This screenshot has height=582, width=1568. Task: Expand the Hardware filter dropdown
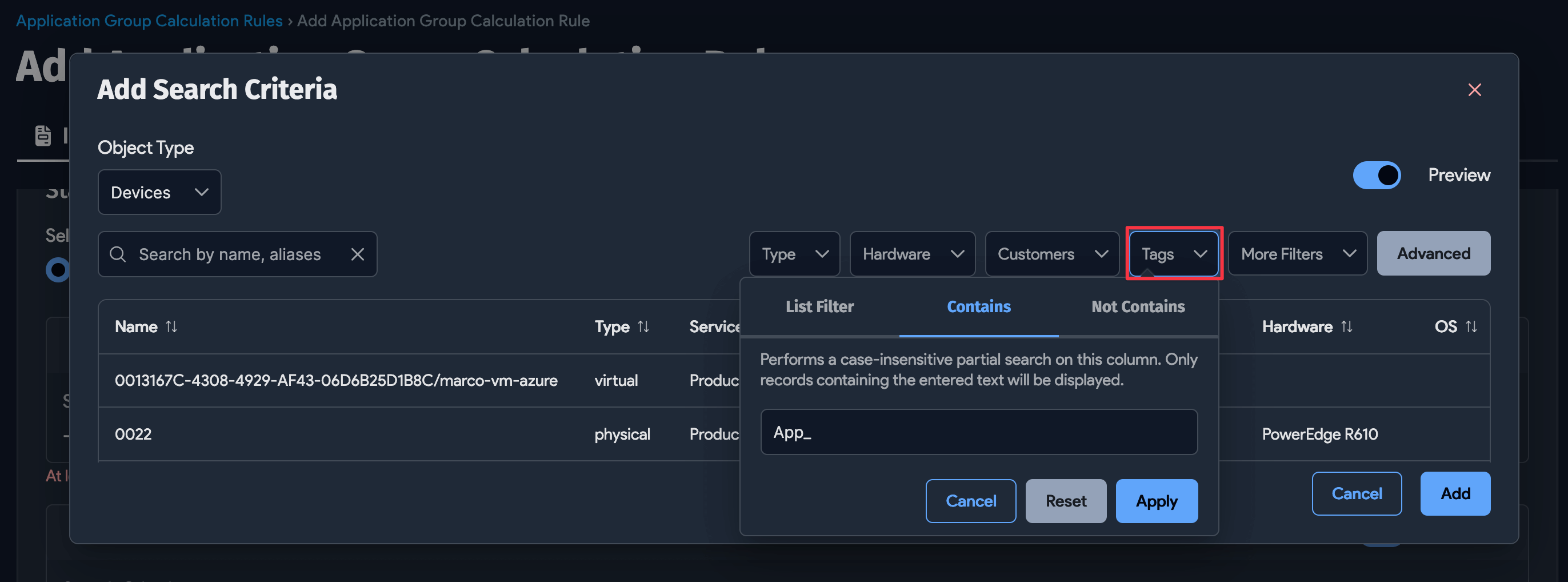[x=912, y=254]
